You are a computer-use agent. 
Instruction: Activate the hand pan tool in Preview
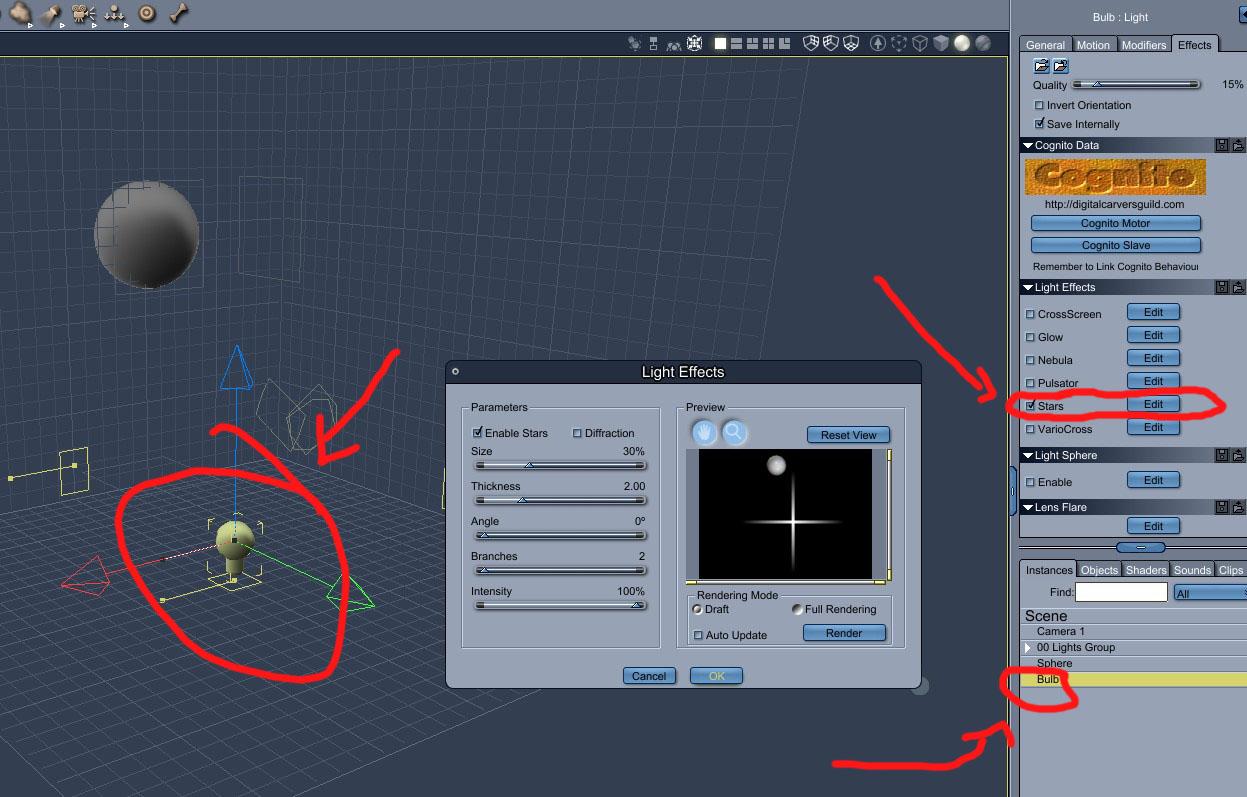pyautogui.click(x=704, y=432)
